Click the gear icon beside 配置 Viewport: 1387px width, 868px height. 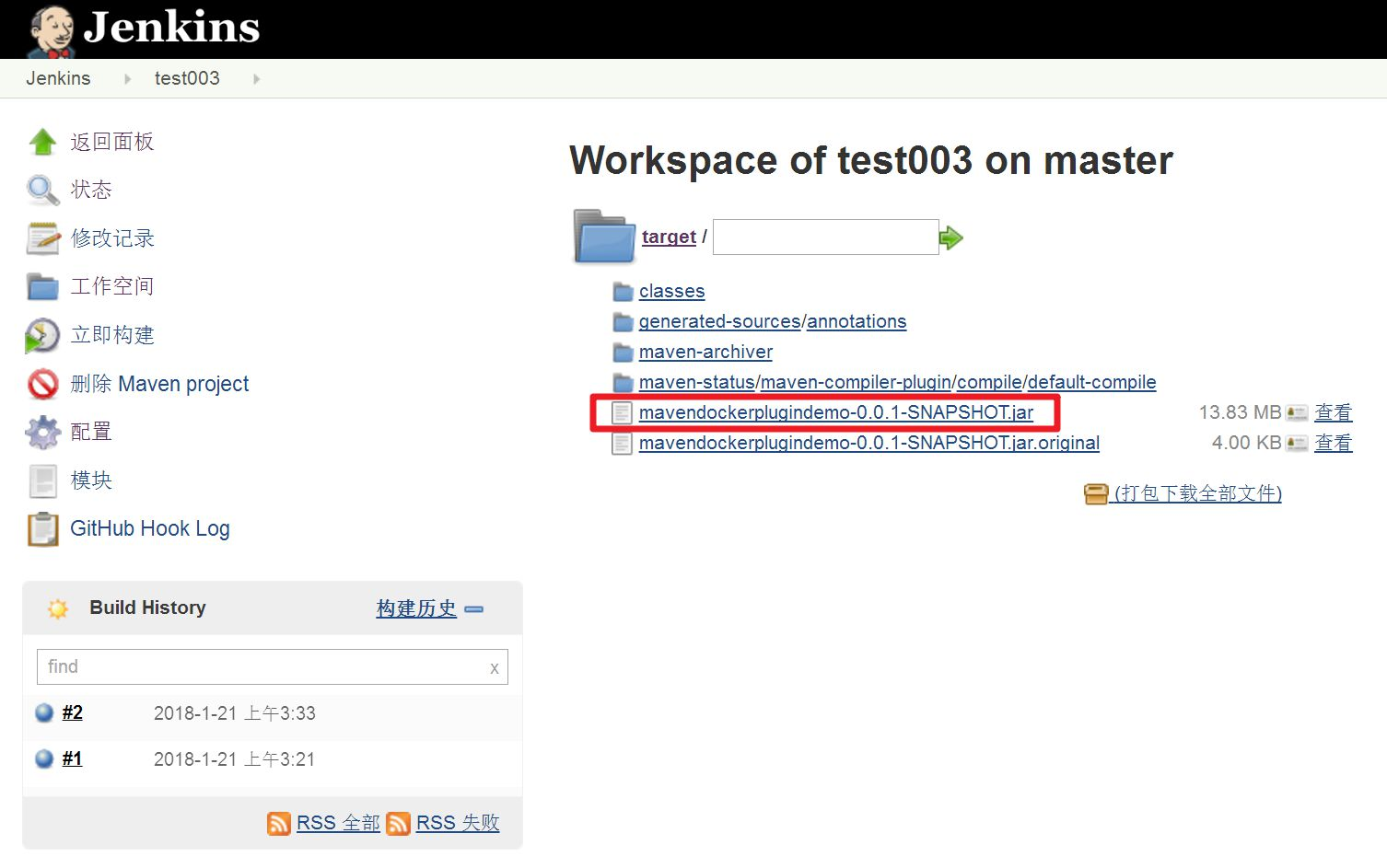(42, 432)
